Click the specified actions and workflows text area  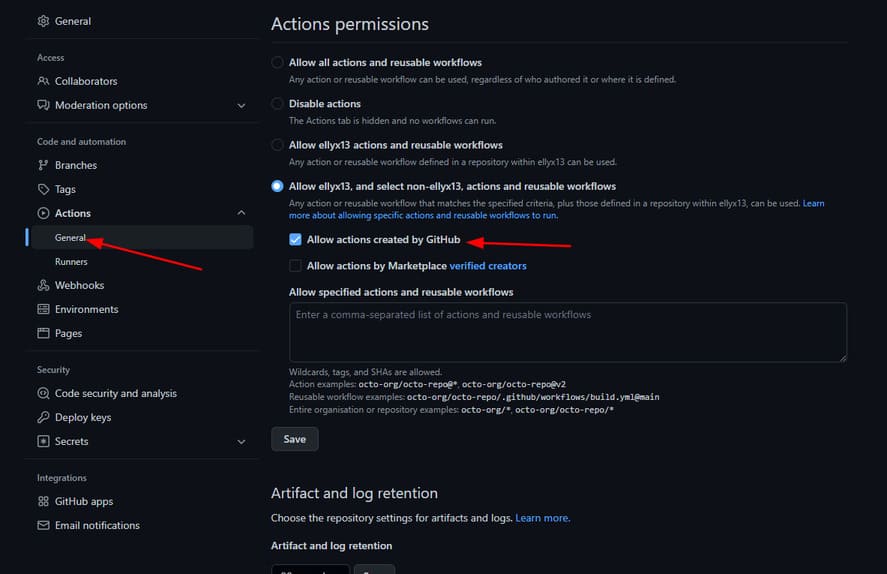(x=568, y=332)
